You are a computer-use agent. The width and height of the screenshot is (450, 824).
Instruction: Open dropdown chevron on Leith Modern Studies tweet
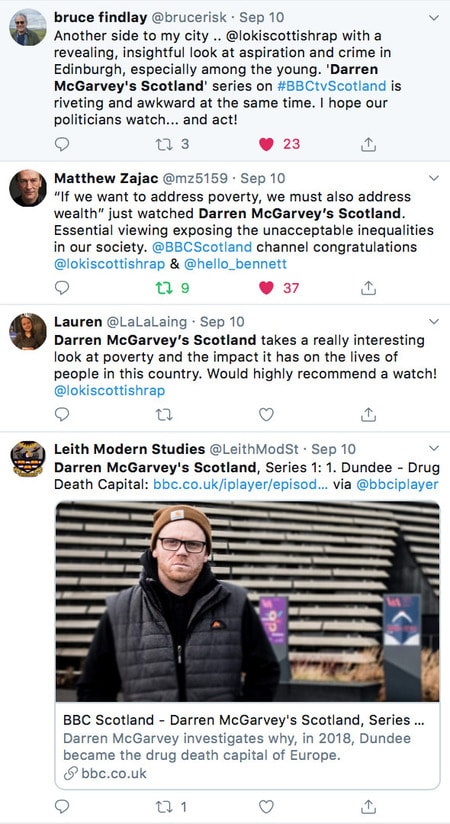[x=434, y=448]
